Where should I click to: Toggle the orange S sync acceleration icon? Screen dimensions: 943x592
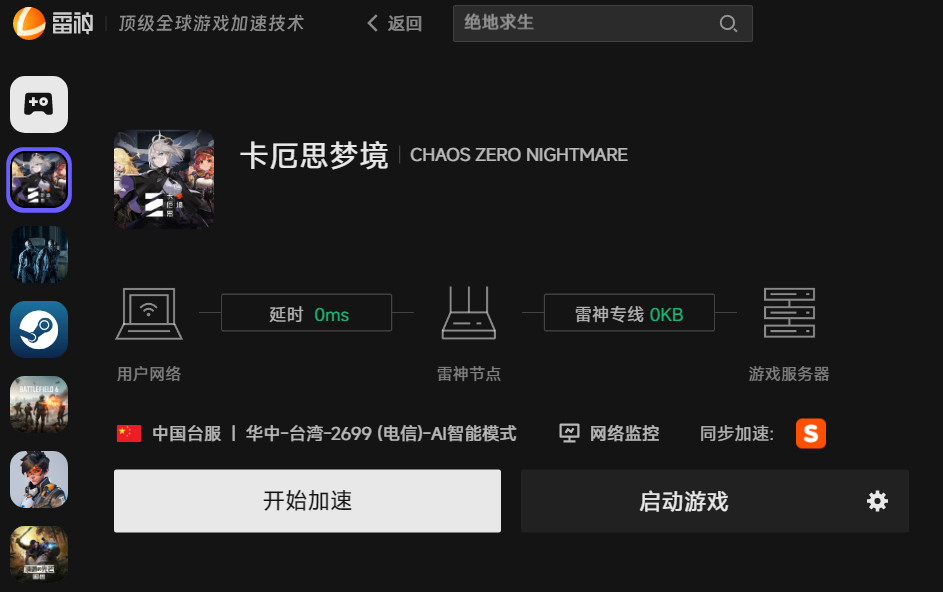(x=811, y=433)
